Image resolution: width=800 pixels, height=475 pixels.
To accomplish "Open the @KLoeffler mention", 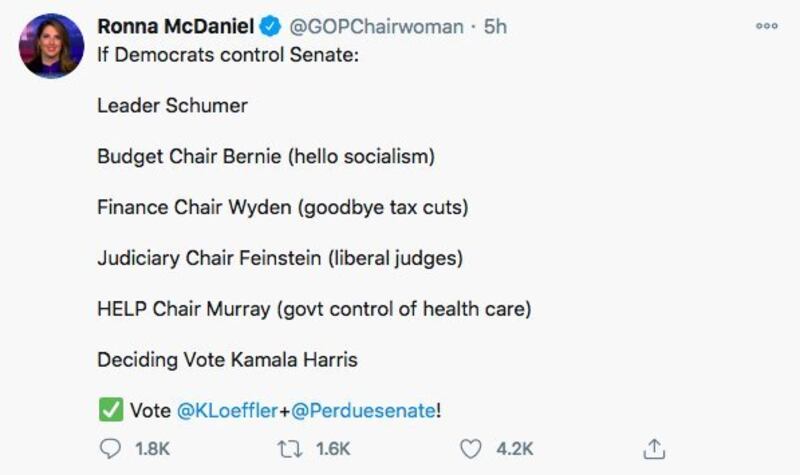I will [x=226, y=410].
